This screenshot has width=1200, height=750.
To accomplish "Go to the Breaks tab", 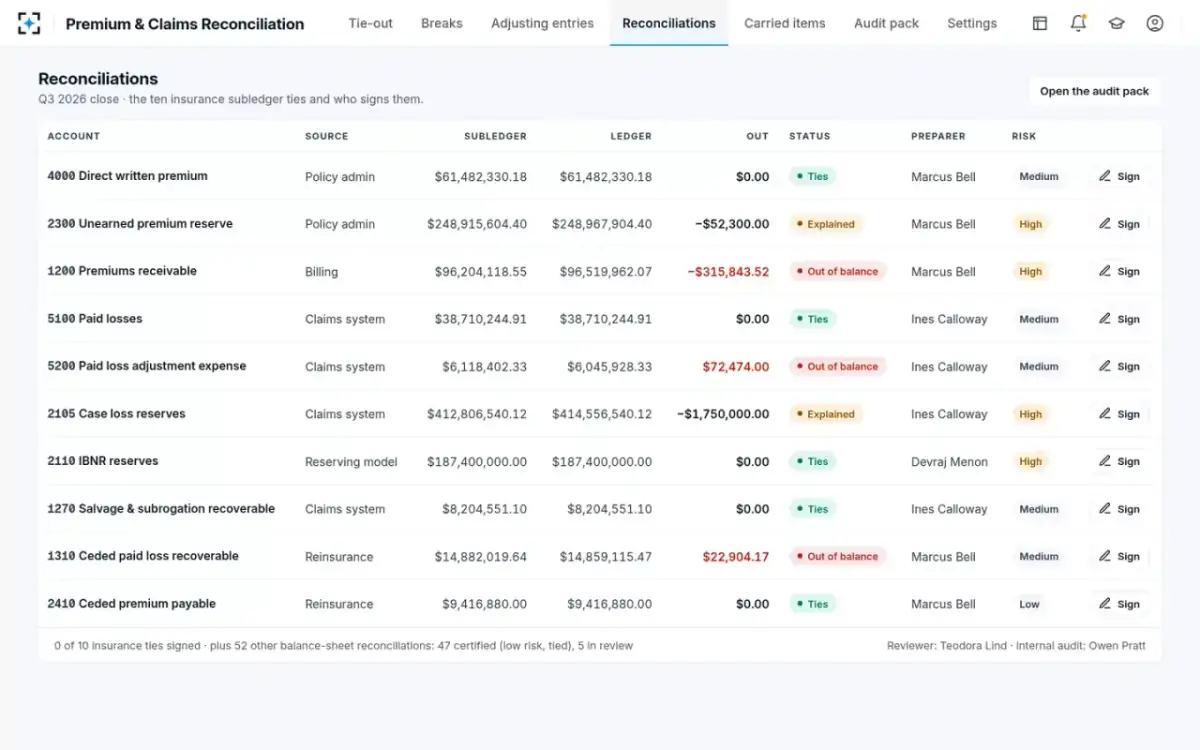I will point(442,23).
